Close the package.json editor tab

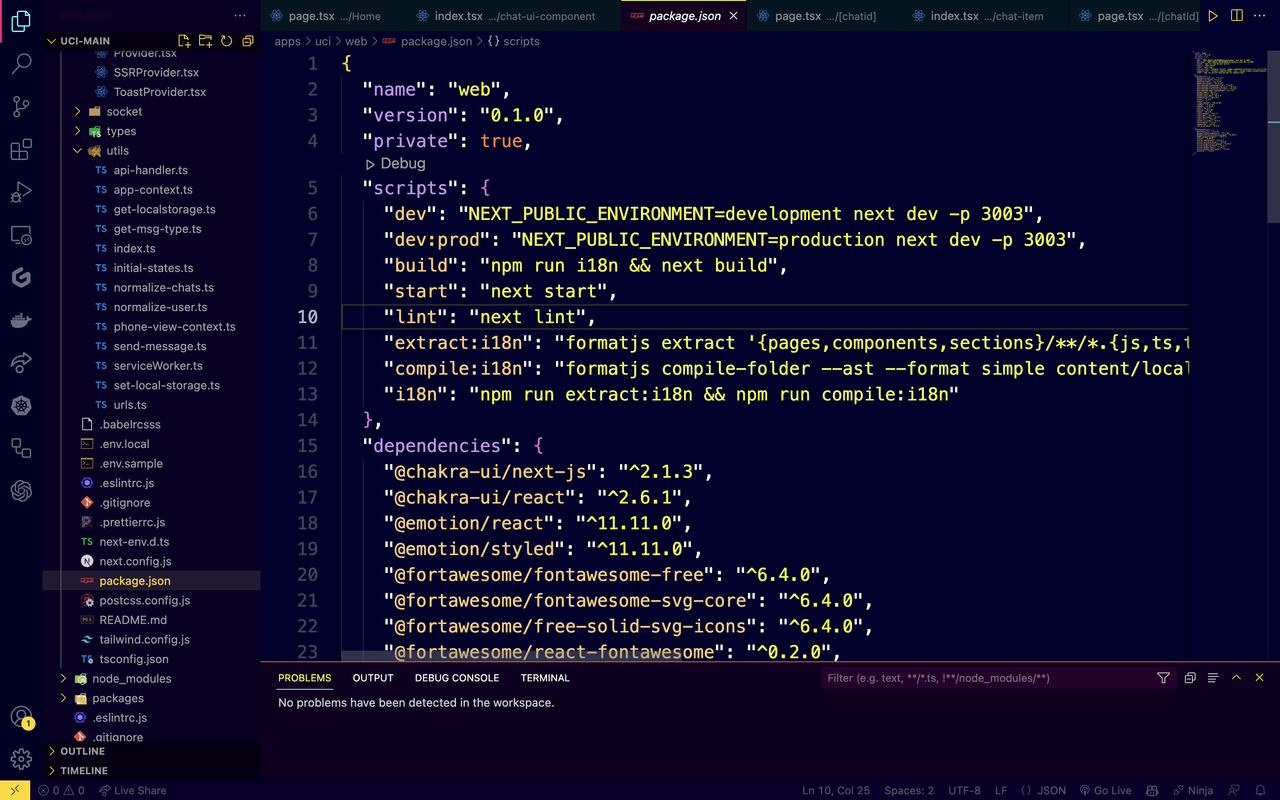[x=733, y=16]
